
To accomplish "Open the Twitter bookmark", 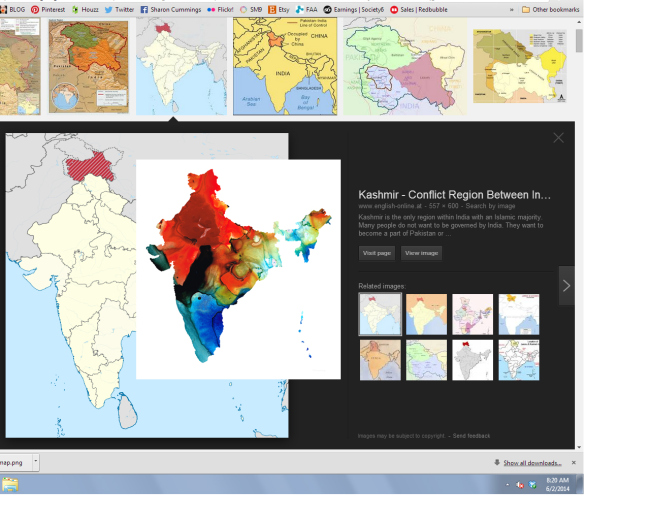I will pos(119,9).
